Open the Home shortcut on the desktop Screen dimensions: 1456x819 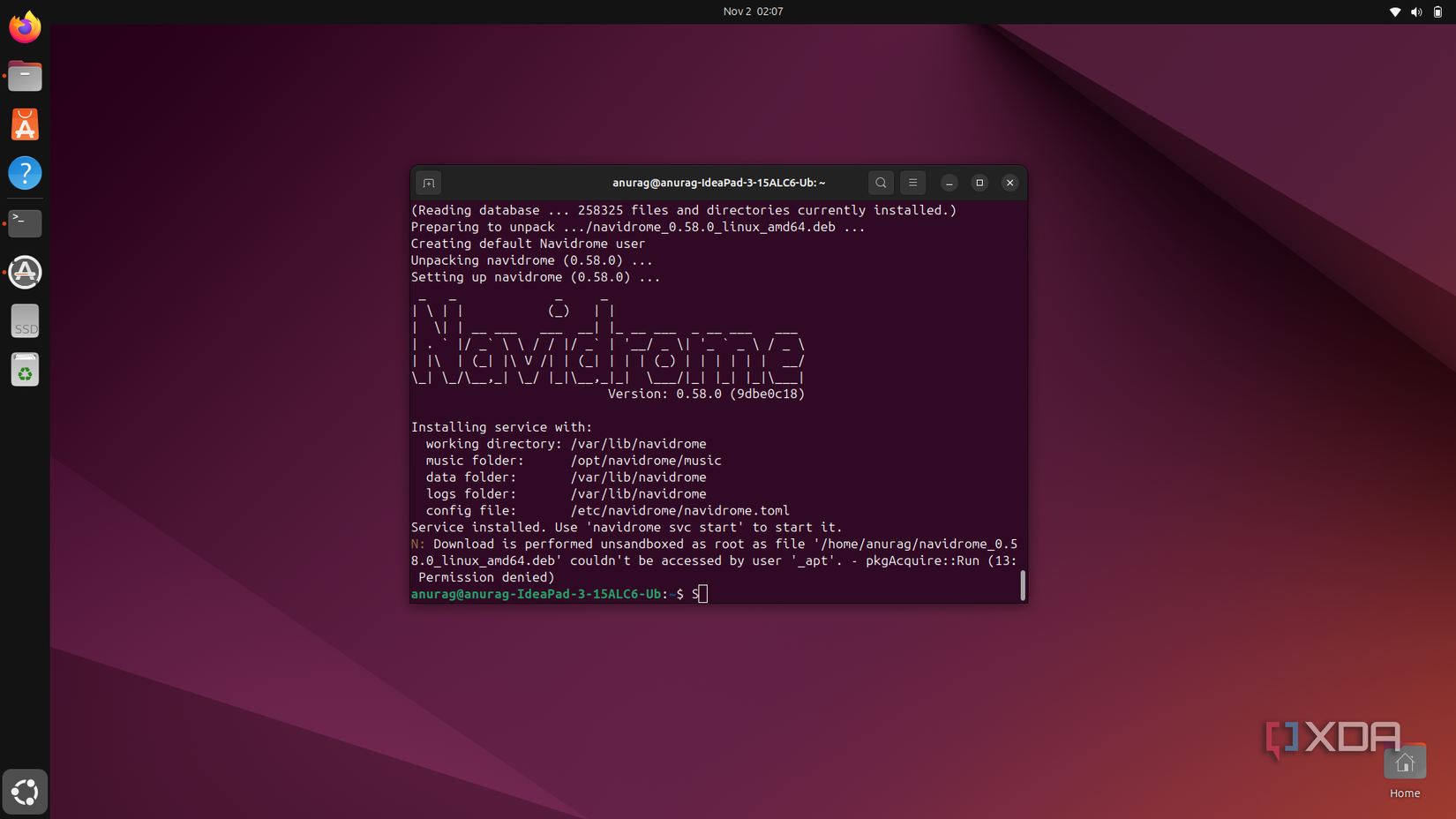click(1405, 761)
